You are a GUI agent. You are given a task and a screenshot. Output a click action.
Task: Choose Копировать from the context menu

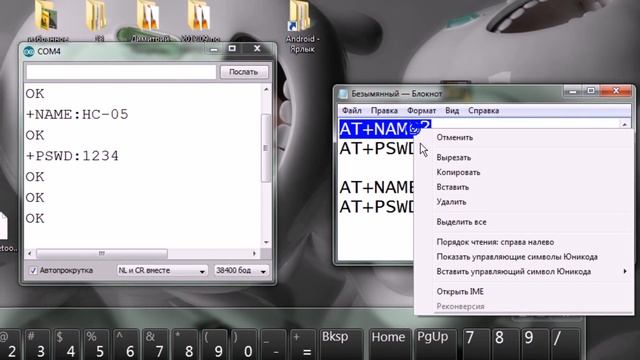pos(458,172)
